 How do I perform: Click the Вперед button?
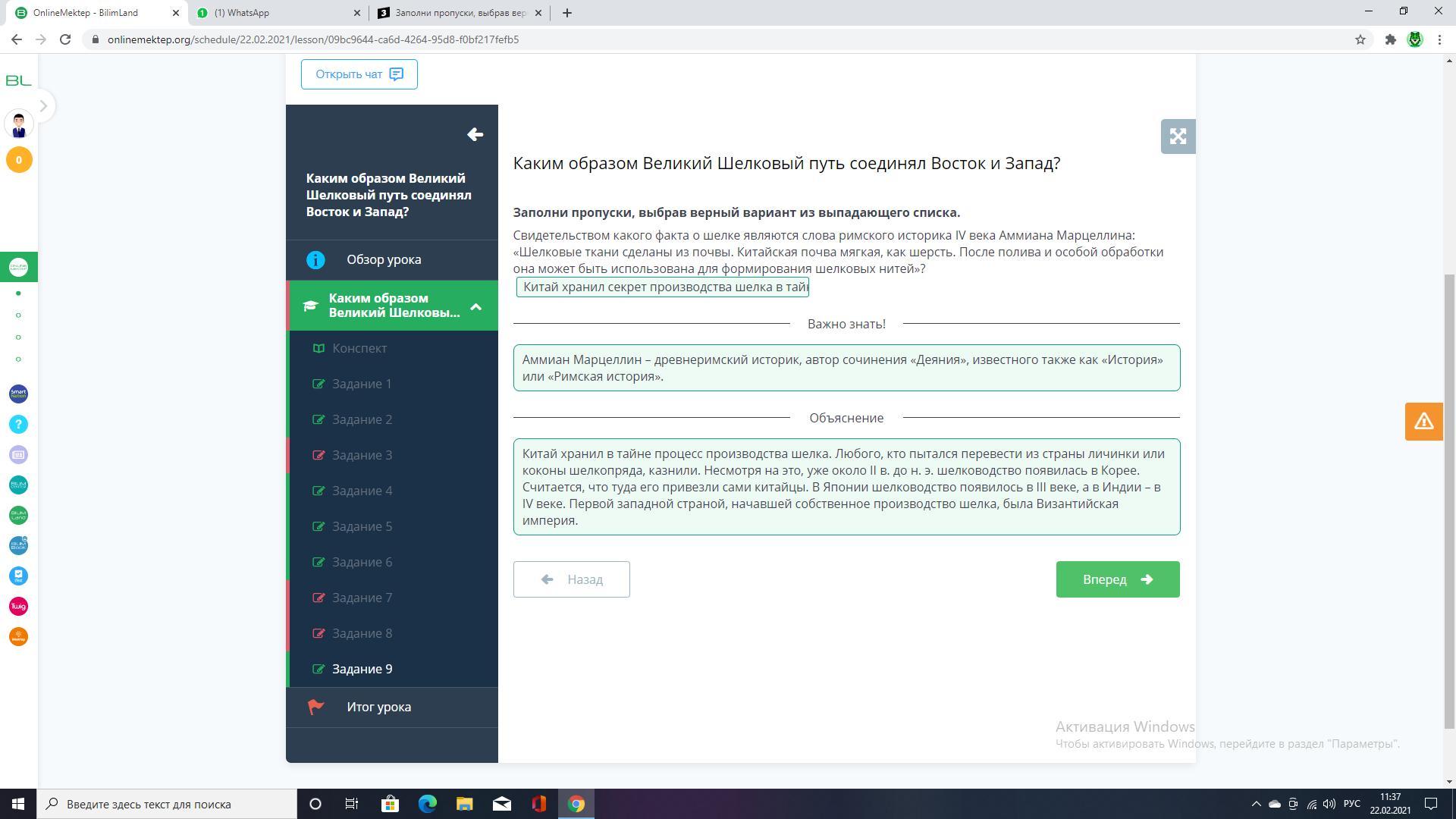pyautogui.click(x=1117, y=579)
